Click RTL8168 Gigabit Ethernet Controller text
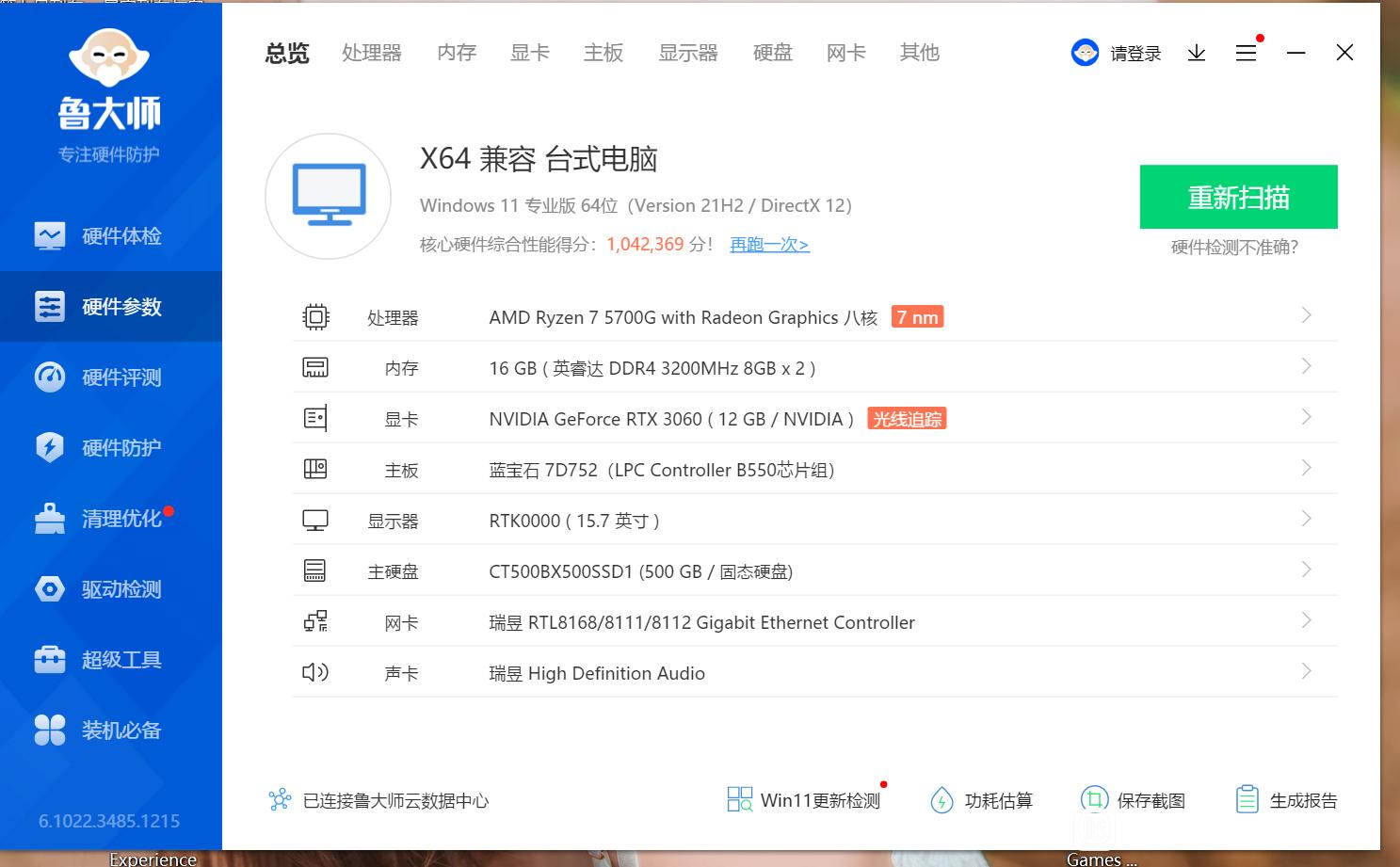 click(x=702, y=623)
